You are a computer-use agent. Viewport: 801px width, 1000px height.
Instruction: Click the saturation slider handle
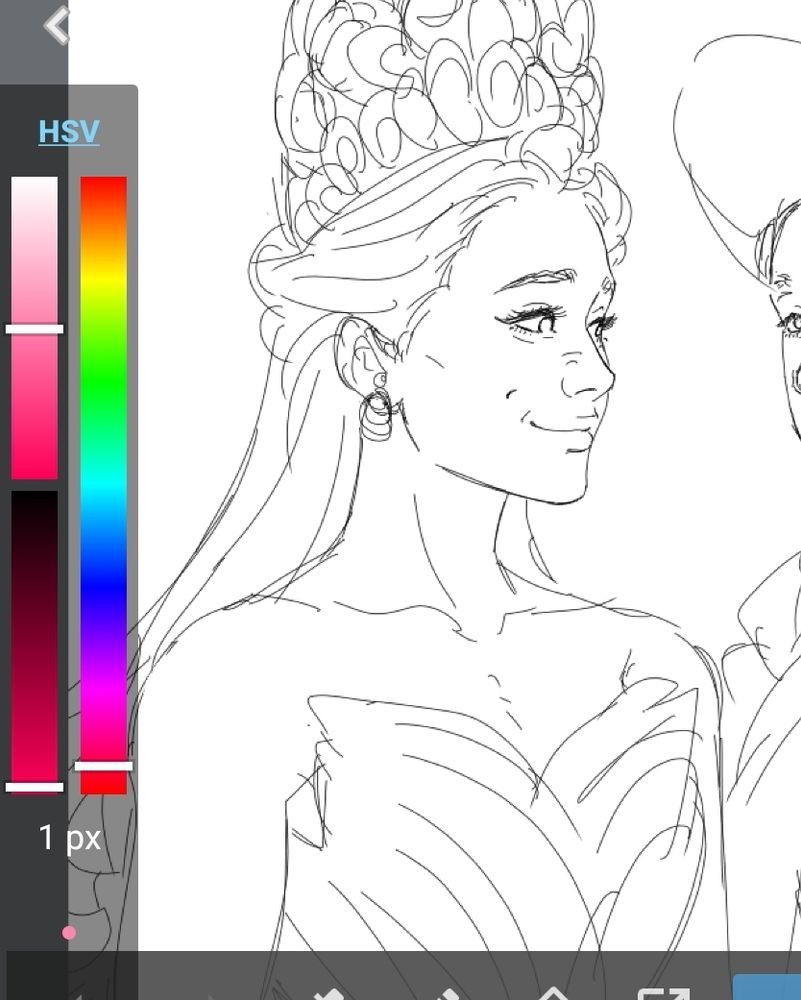click(34, 329)
